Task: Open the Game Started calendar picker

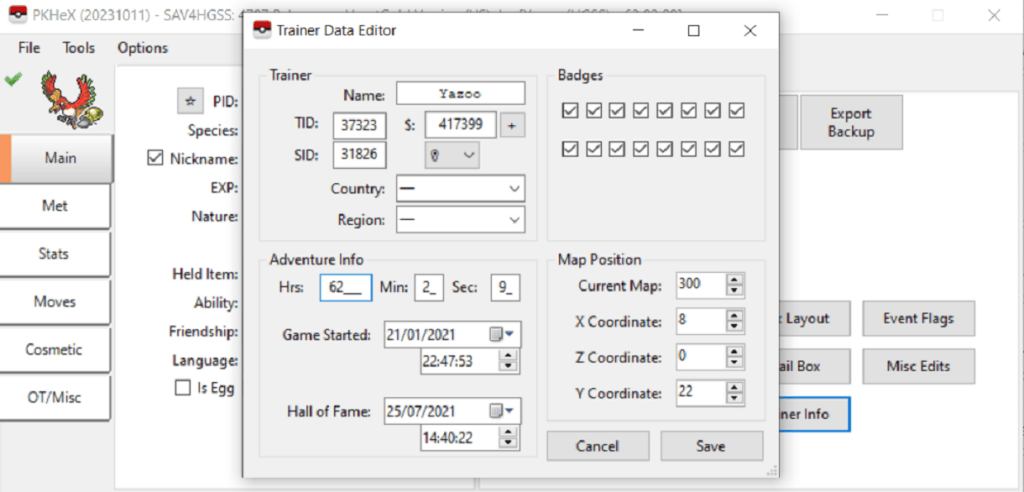Action: click(x=500, y=334)
